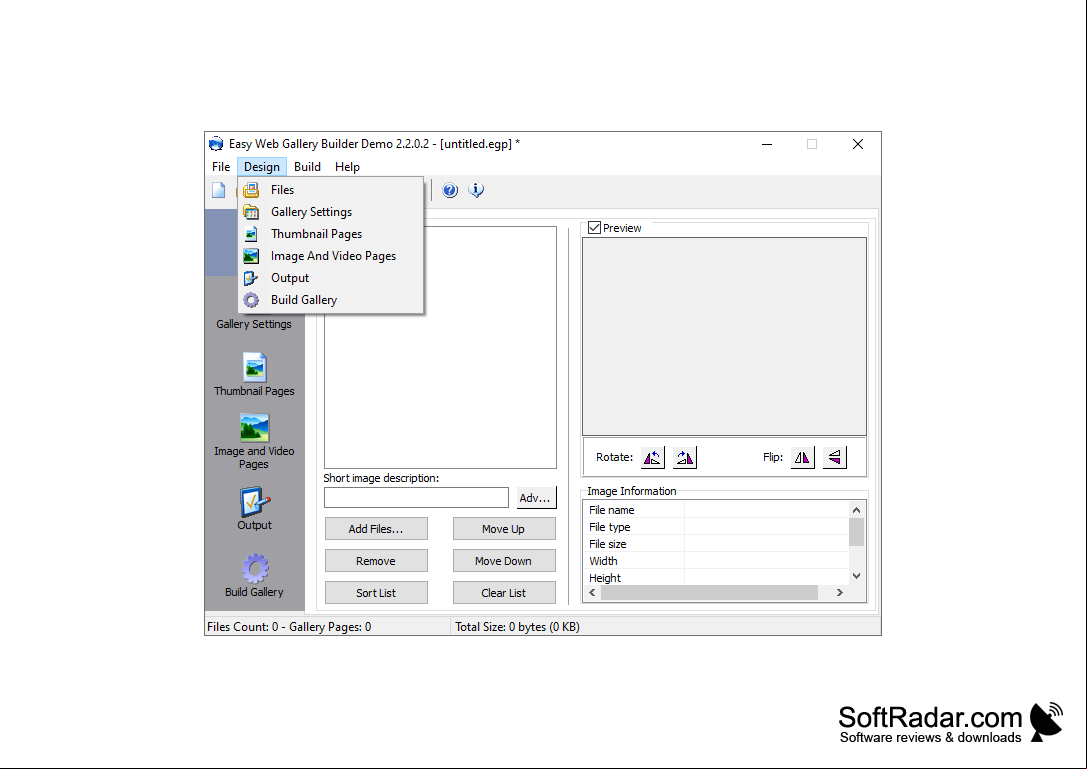
Task: Click the Files icon in the Design menu
Action: (251, 190)
